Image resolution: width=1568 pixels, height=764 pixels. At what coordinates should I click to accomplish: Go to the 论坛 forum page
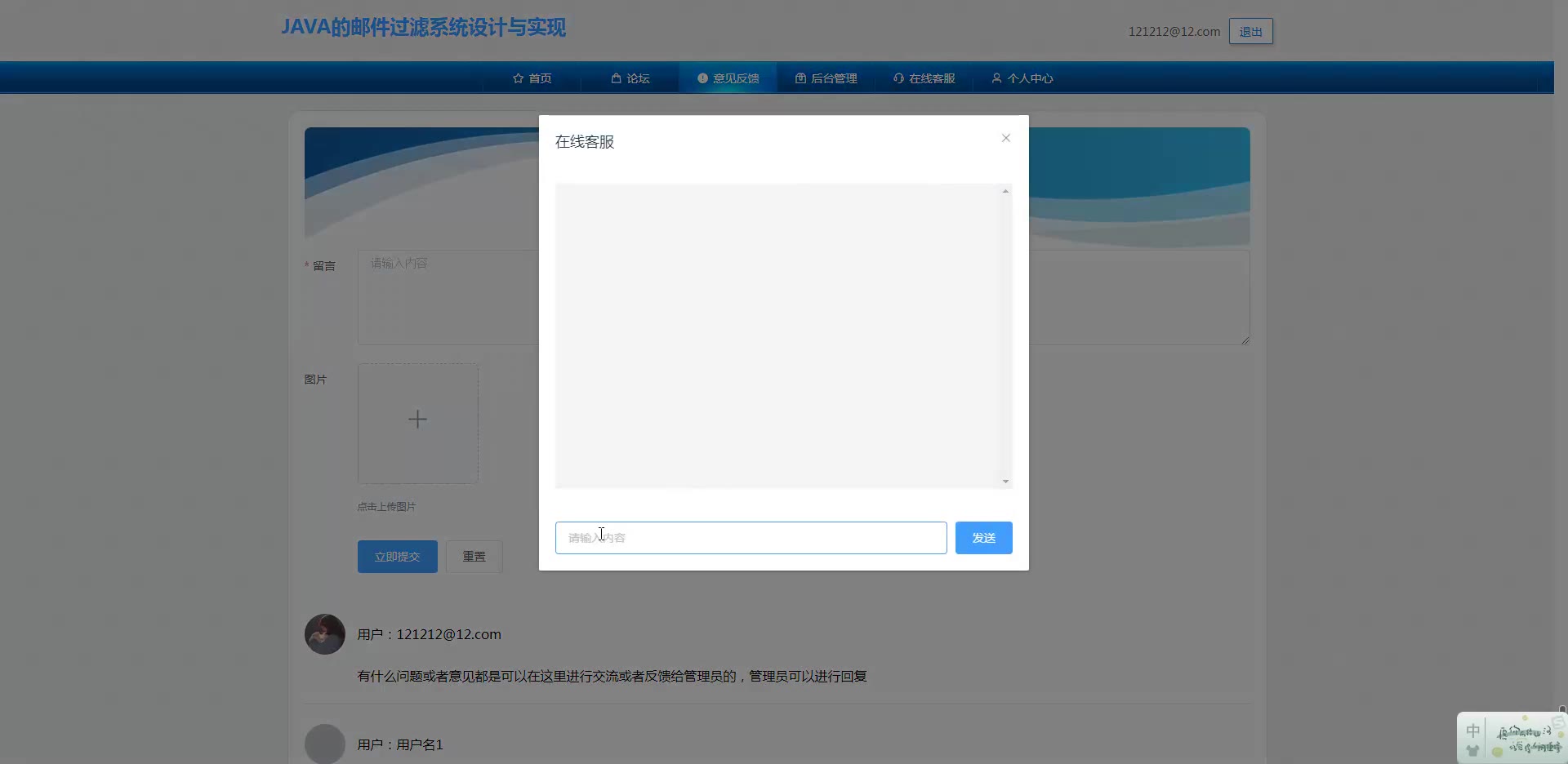(630, 78)
